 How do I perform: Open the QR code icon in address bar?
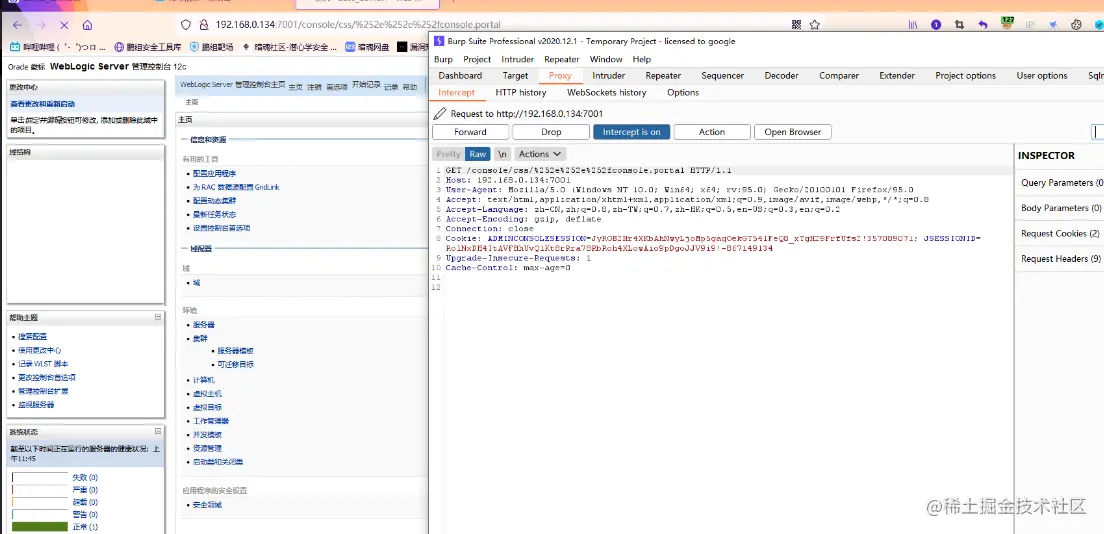796,25
